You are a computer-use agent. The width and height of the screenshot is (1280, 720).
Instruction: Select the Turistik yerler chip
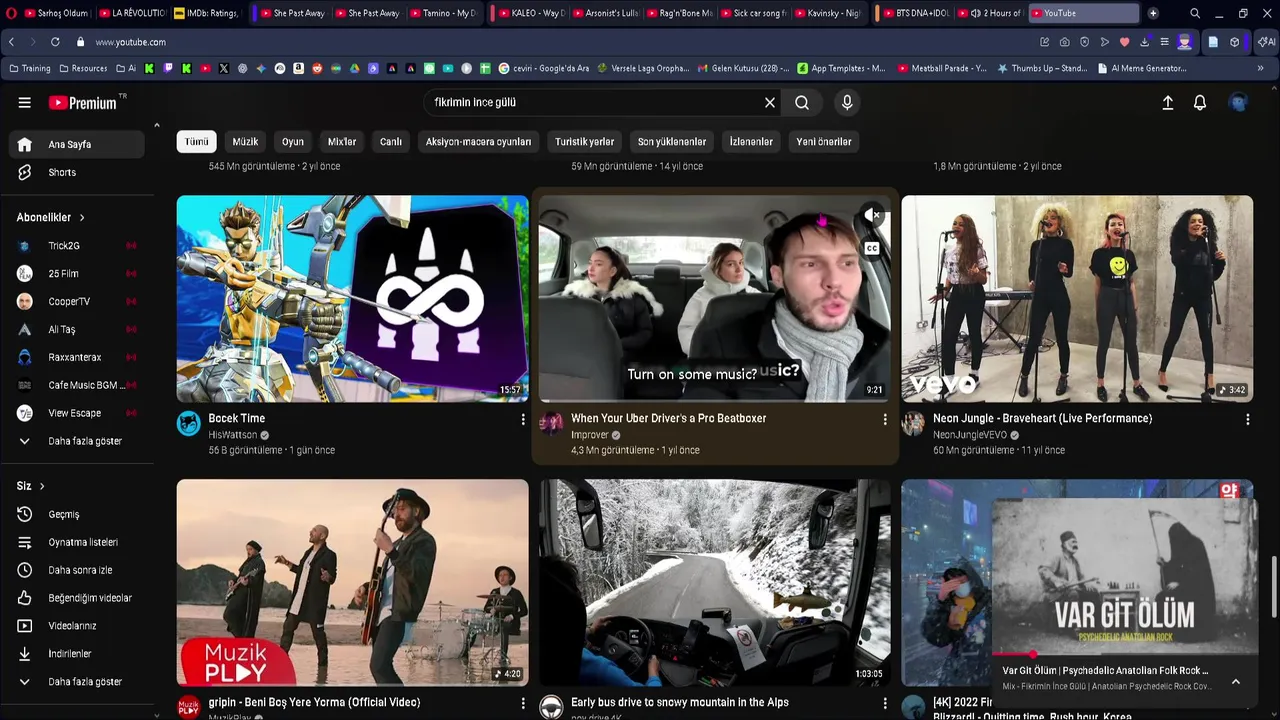585,142
